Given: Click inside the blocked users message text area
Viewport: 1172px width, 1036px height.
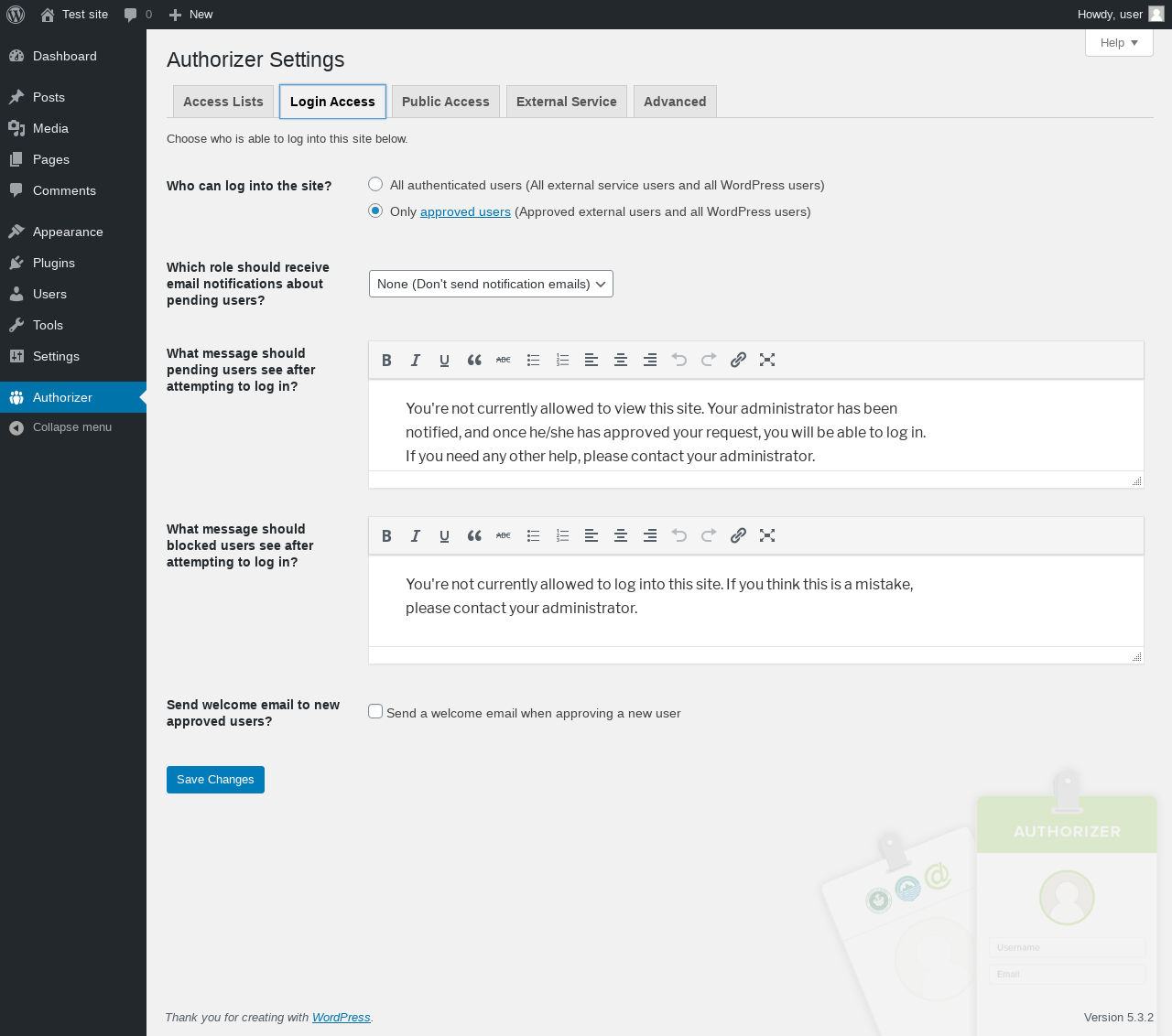Looking at the screenshot, I should click(756, 601).
